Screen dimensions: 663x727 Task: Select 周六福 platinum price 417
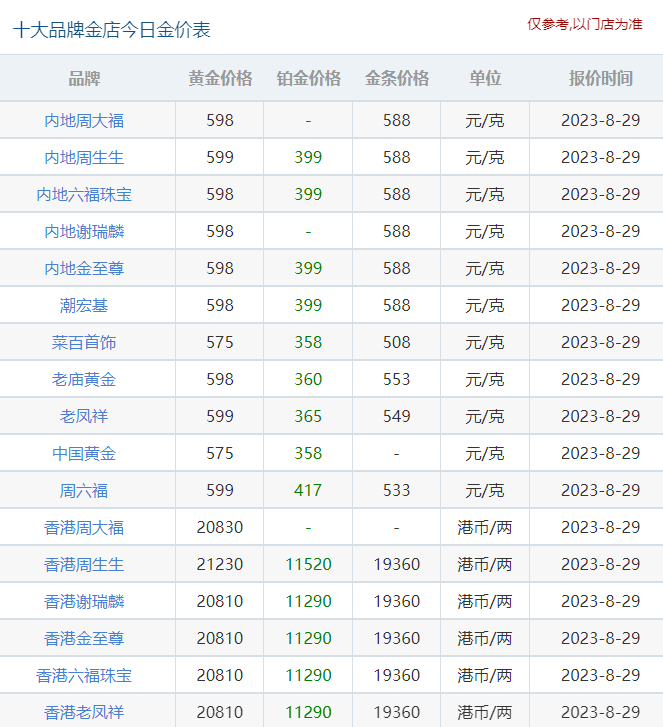(x=308, y=490)
